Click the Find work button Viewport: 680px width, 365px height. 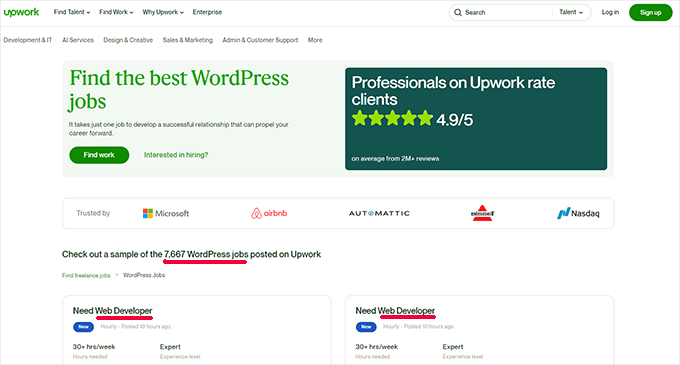point(99,155)
